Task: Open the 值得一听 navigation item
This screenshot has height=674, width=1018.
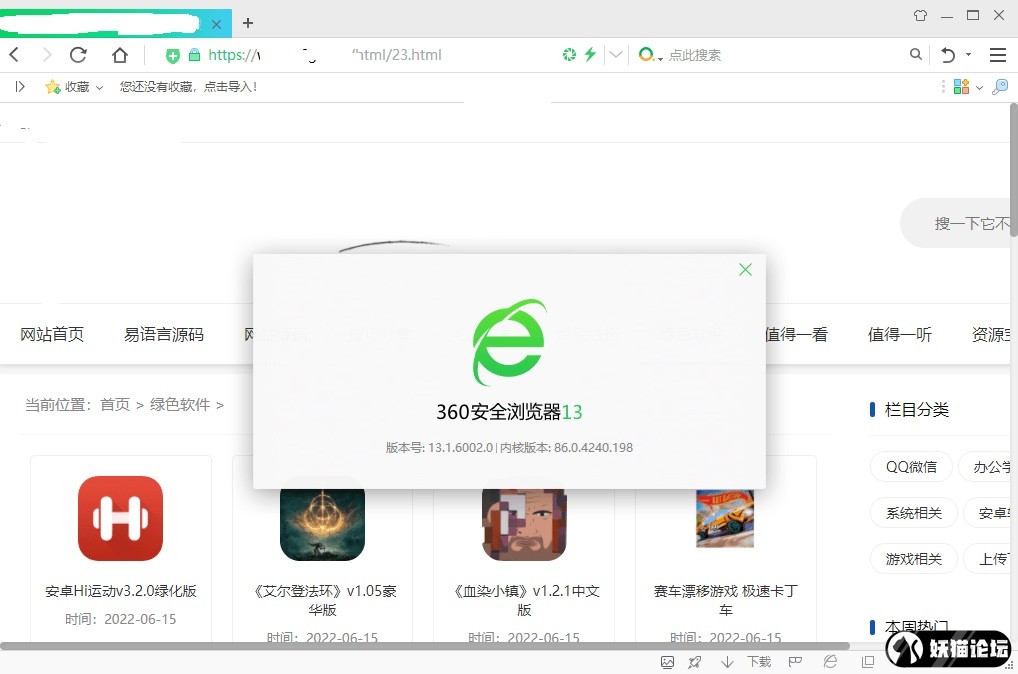Action: tap(900, 334)
